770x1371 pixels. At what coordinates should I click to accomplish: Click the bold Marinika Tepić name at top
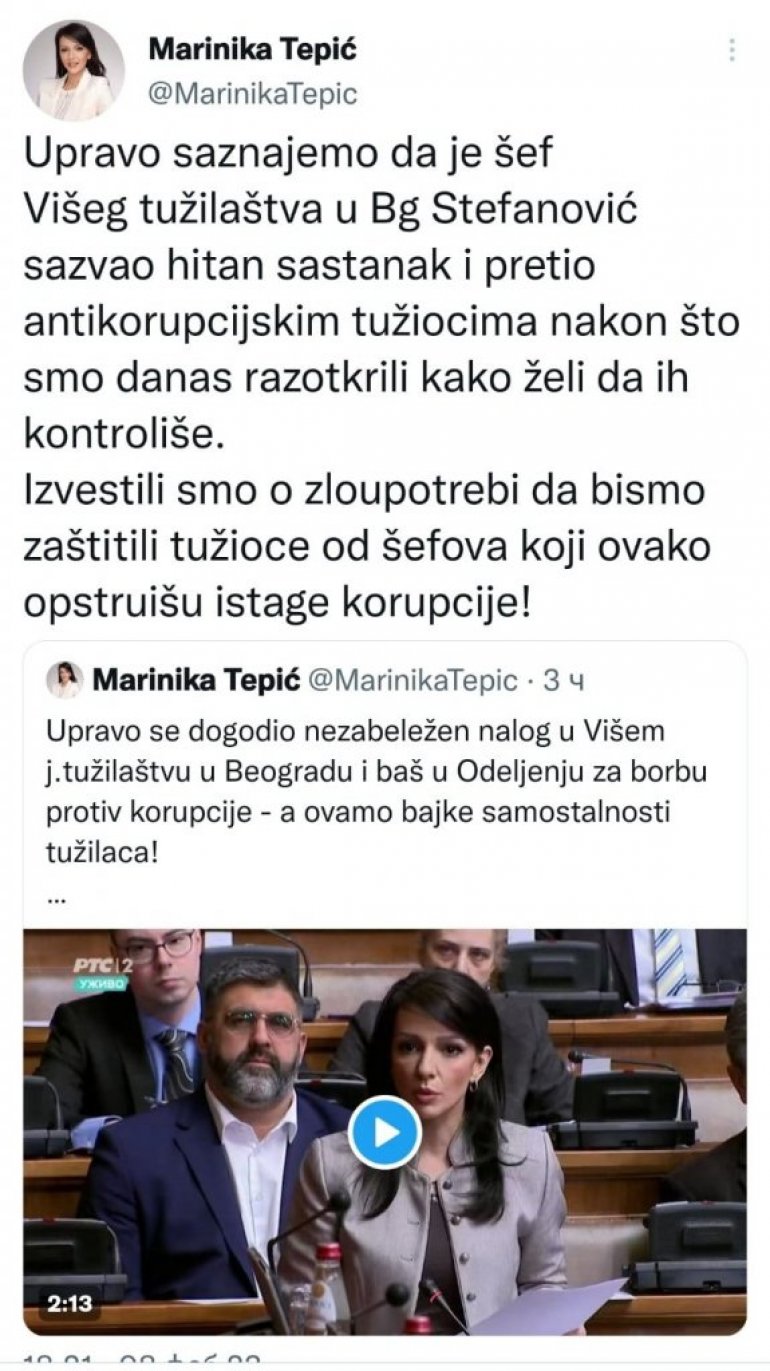pos(252,48)
